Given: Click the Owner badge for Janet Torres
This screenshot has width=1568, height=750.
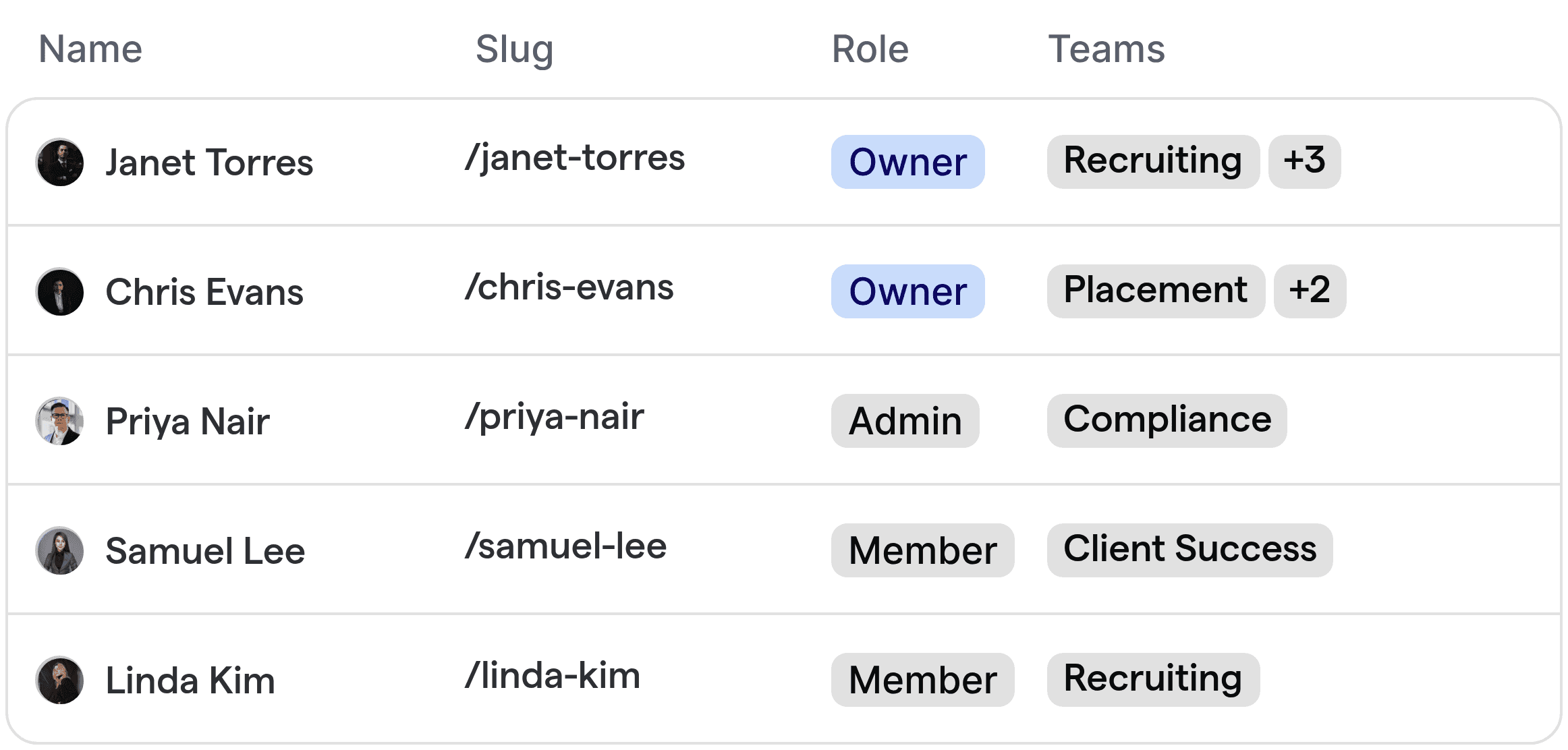Looking at the screenshot, I should [x=907, y=162].
